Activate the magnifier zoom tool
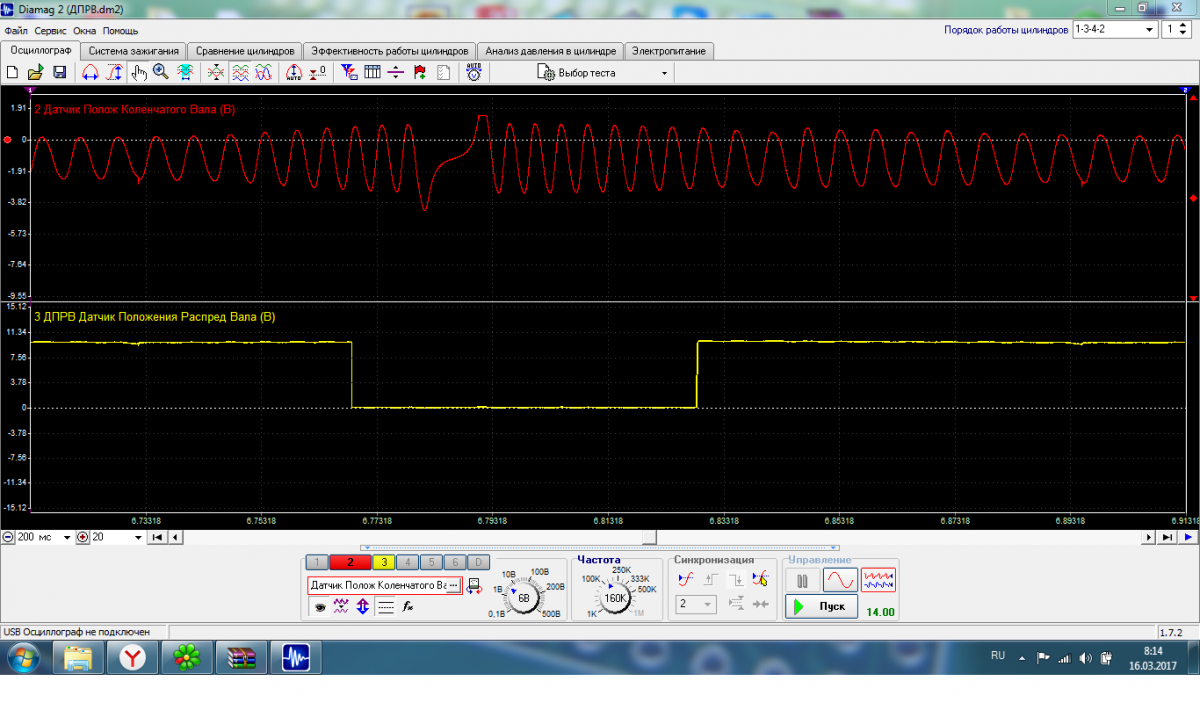This screenshot has height=703, width=1200. click(160, 73)
